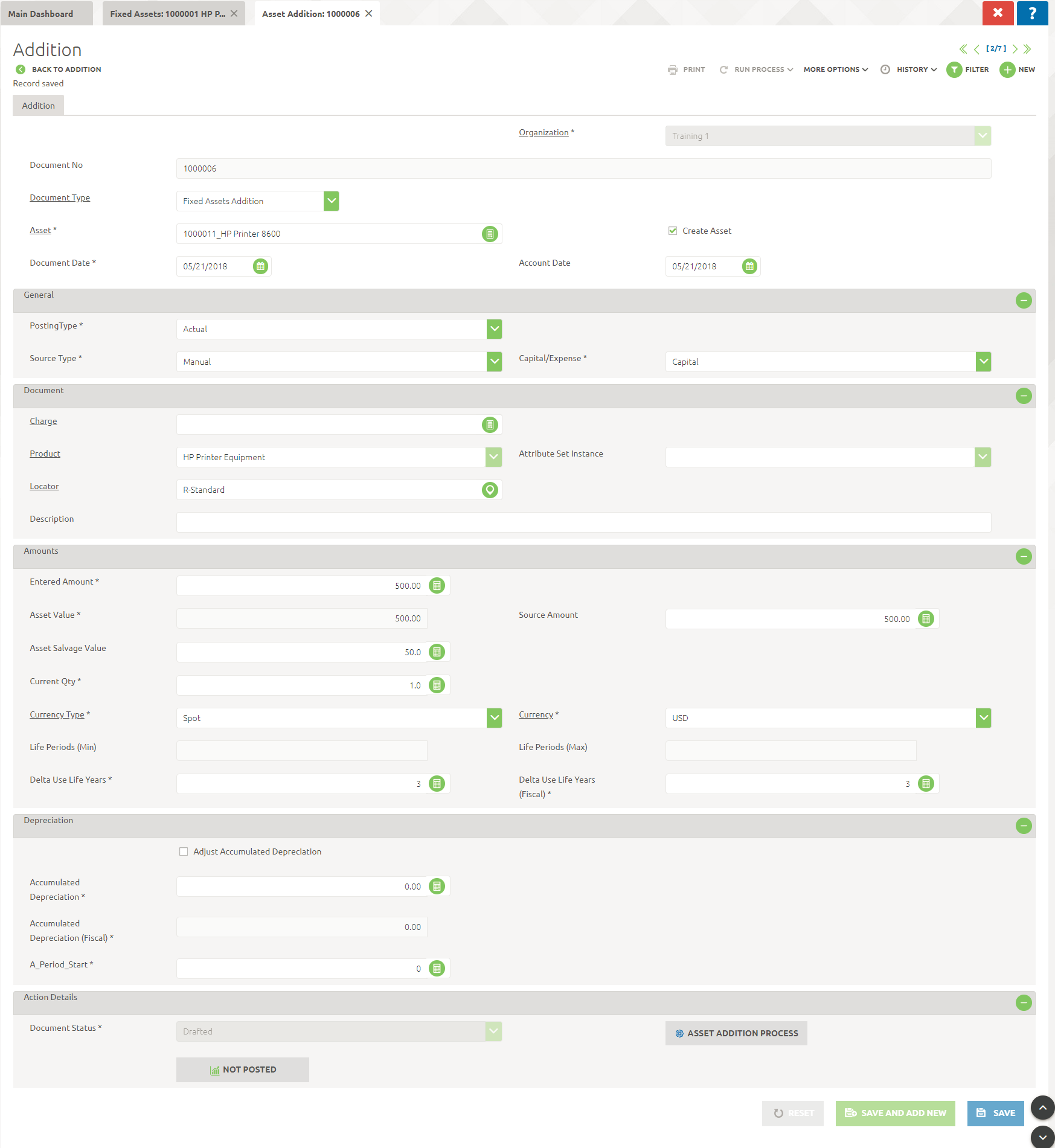Collapse the General section
The width and height of the screenshot is (1055, 1148).
1023,300
